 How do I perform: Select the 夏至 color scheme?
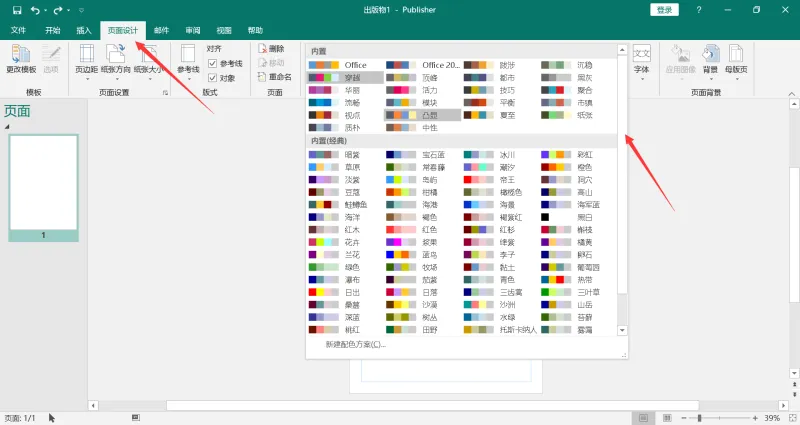[500, 115]
